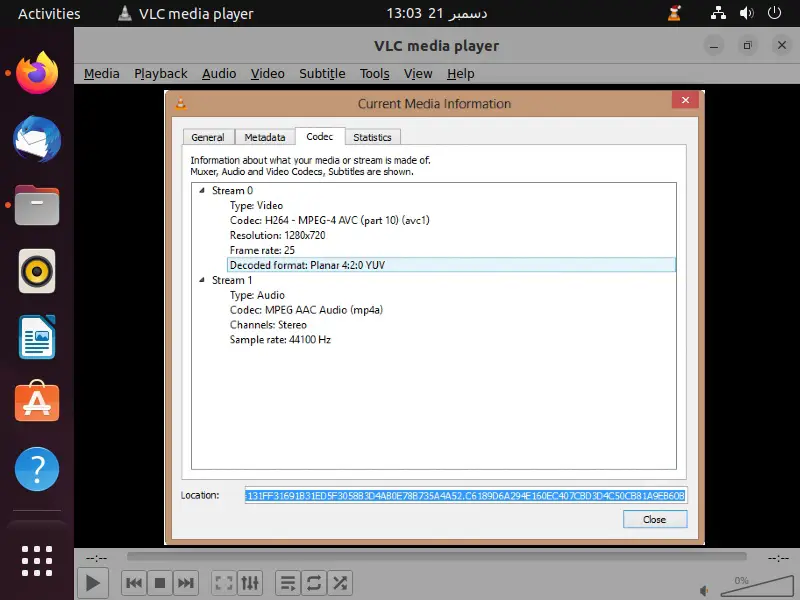Toggle fullscreen video mode
800x600 pixels.
point(224,583)
